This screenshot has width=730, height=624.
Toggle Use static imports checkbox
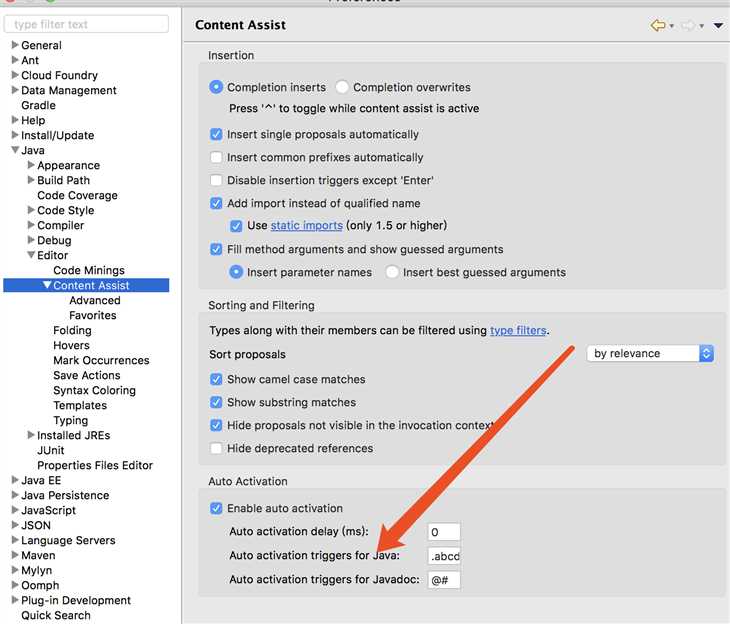236,226
